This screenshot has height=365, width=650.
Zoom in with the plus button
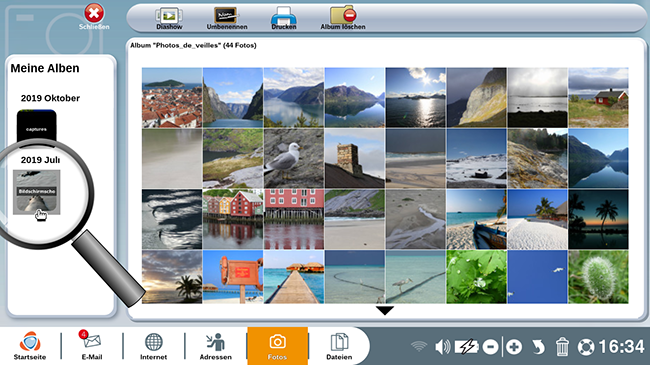tap(514, 347)
